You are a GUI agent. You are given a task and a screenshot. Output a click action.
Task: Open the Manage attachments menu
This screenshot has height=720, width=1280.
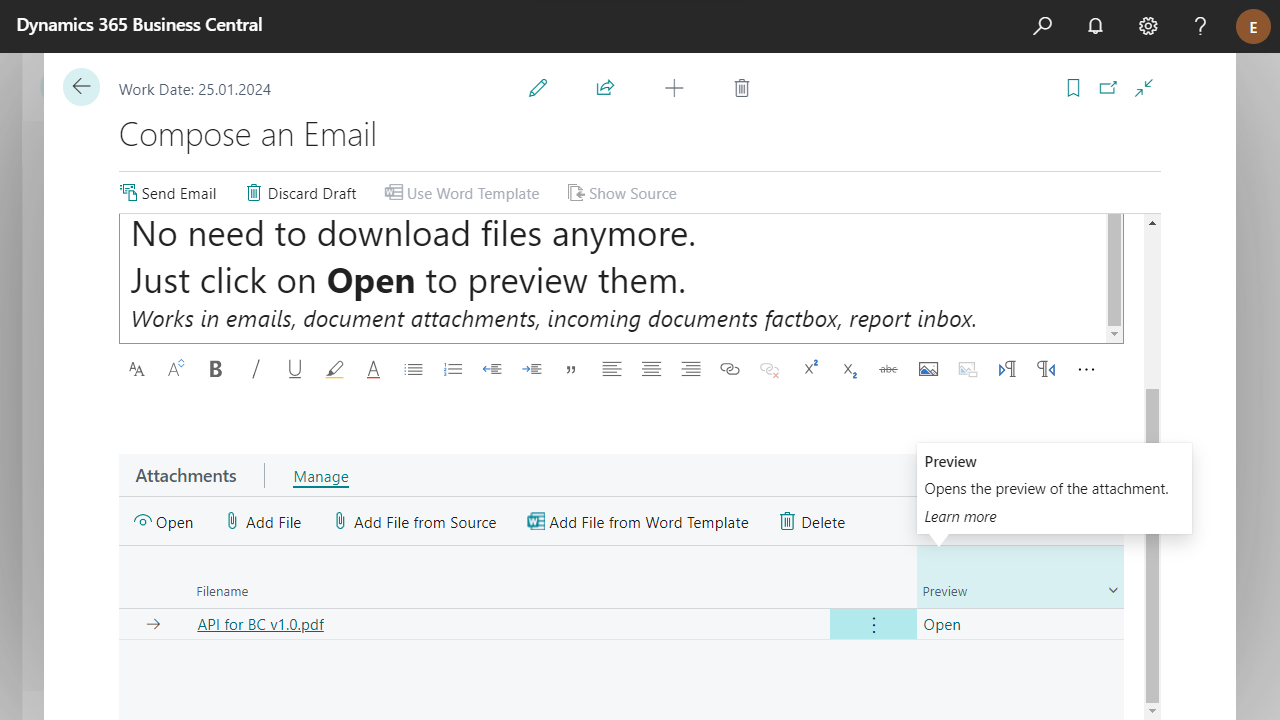(x=321, y=477)
